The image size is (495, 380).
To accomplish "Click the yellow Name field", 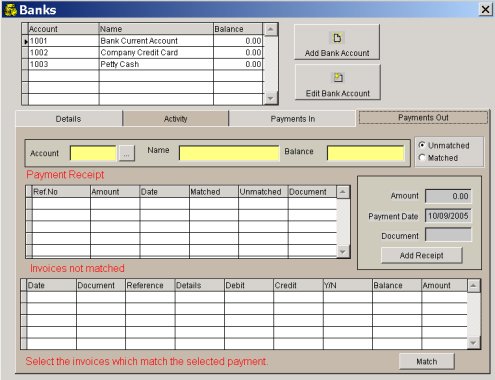I will pos(229,153).
